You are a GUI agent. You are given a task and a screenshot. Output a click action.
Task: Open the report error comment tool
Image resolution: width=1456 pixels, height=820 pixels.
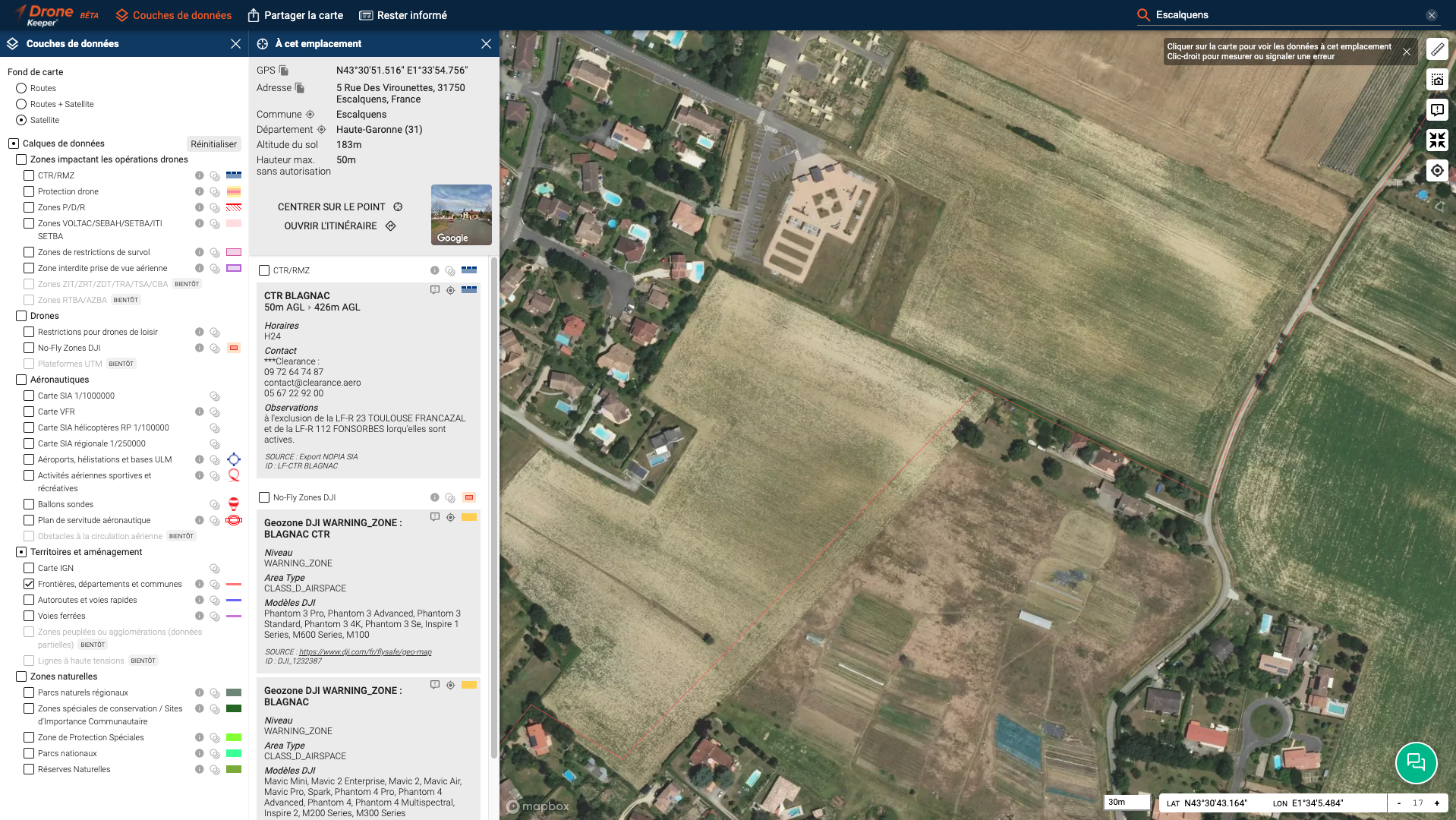pos(1437,110)
